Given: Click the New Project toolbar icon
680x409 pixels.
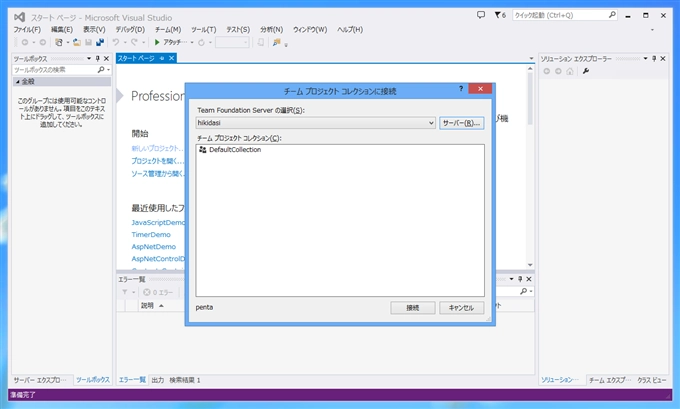Looking at the screenshot, I should [59, 43].
